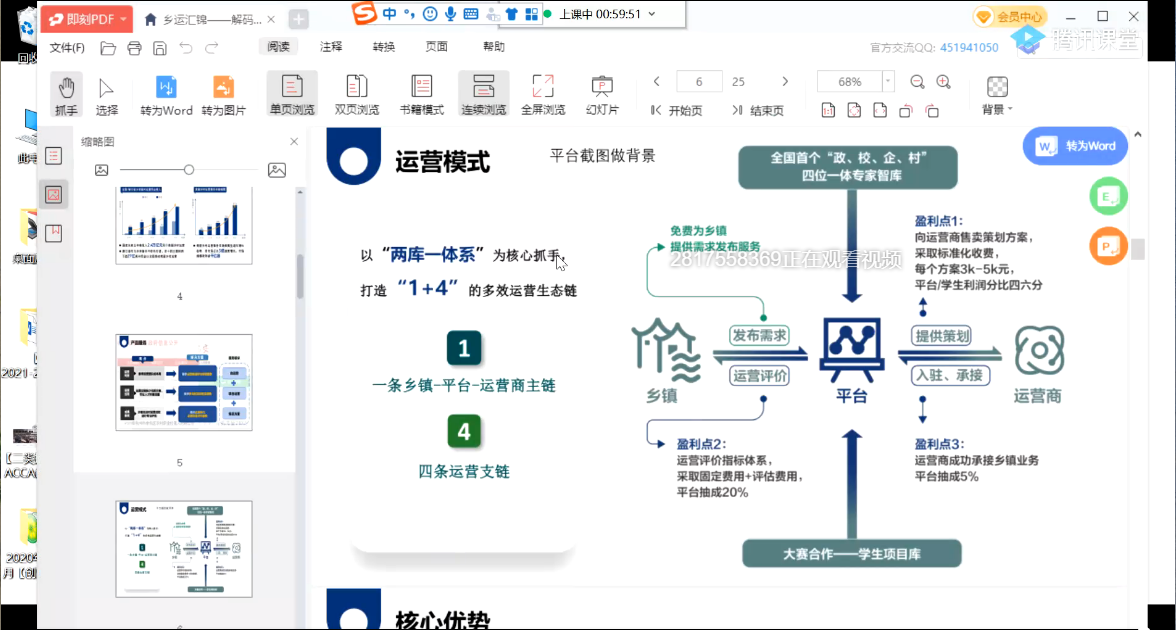Image resolution: width=1176 pixels, height=630 pixels.
Task: Open the outline list panel in sidebar
Action: coord(54,155)
